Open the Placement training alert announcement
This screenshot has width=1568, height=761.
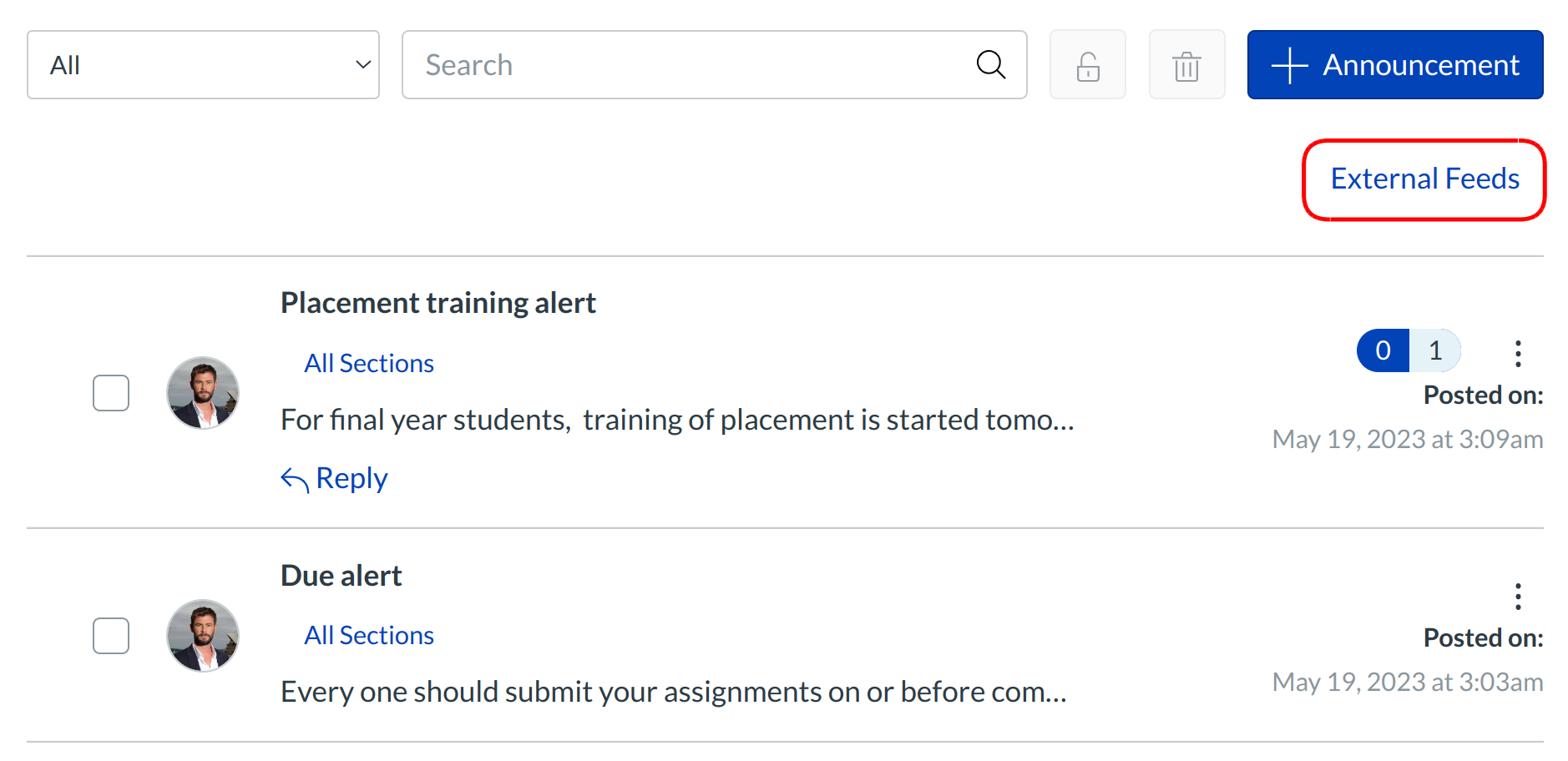(438, 303)
